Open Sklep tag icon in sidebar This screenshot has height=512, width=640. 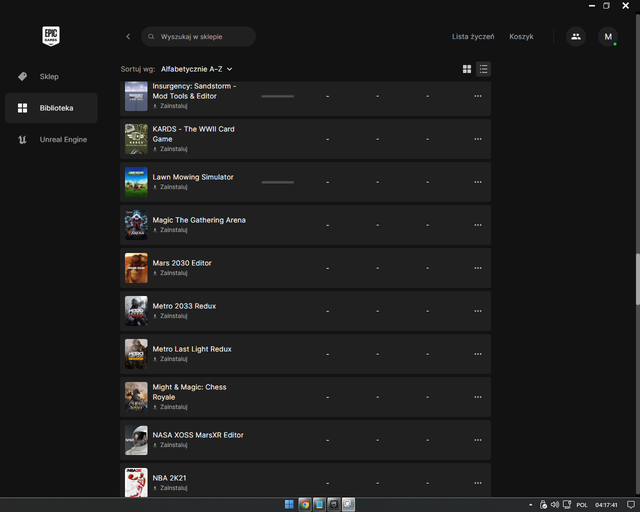(22, 76)
